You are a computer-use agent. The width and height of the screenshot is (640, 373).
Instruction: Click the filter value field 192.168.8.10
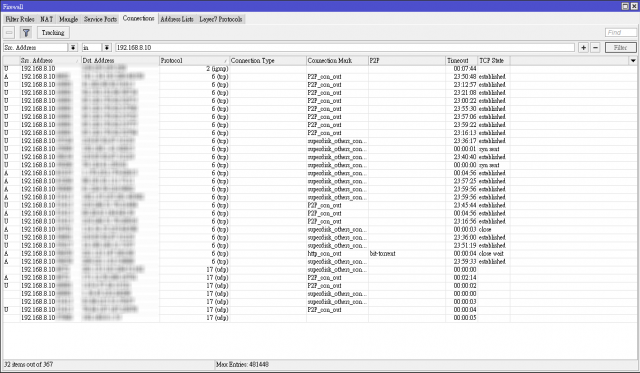click(345, 48)
